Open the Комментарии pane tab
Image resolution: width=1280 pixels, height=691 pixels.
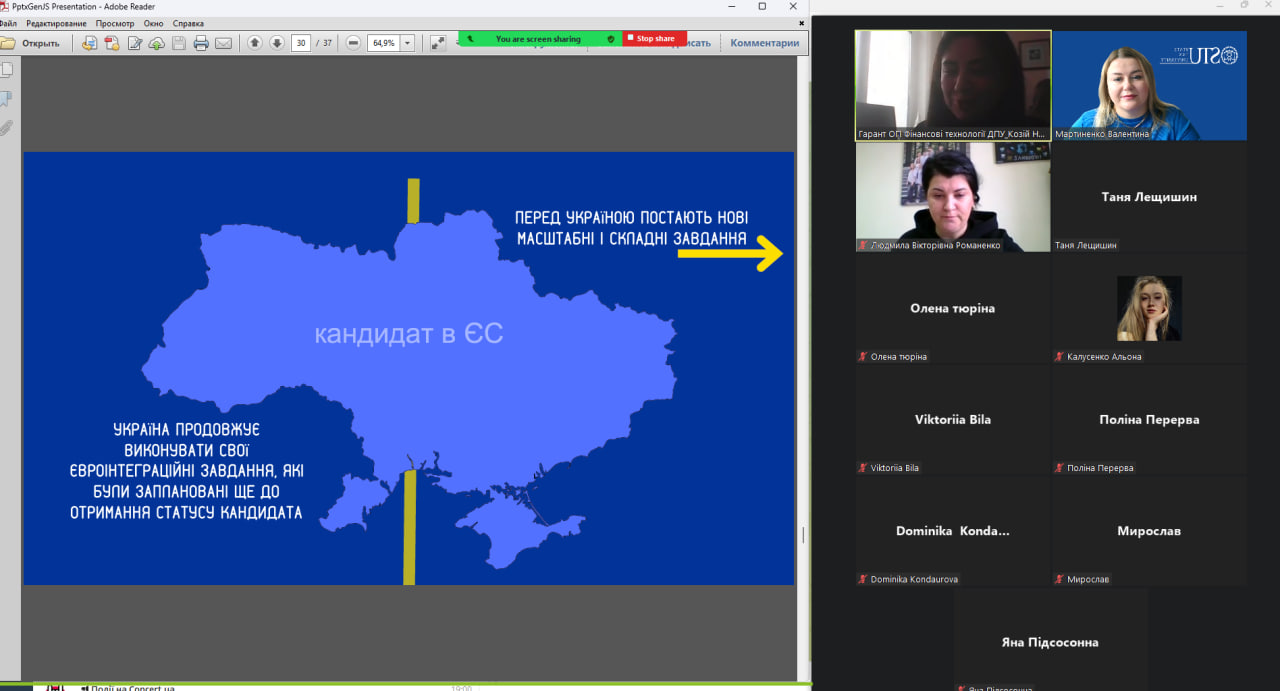[x=765, y=43]
